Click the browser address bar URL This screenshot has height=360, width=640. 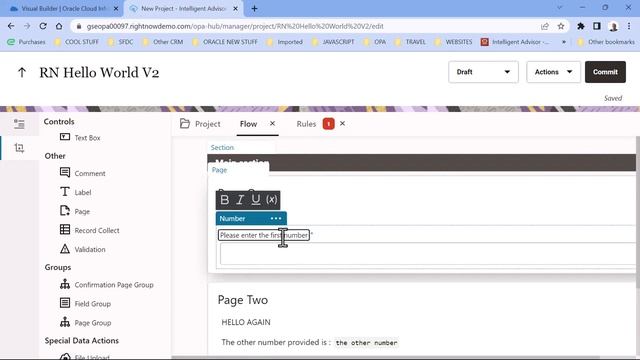click(x=235, y=26)
